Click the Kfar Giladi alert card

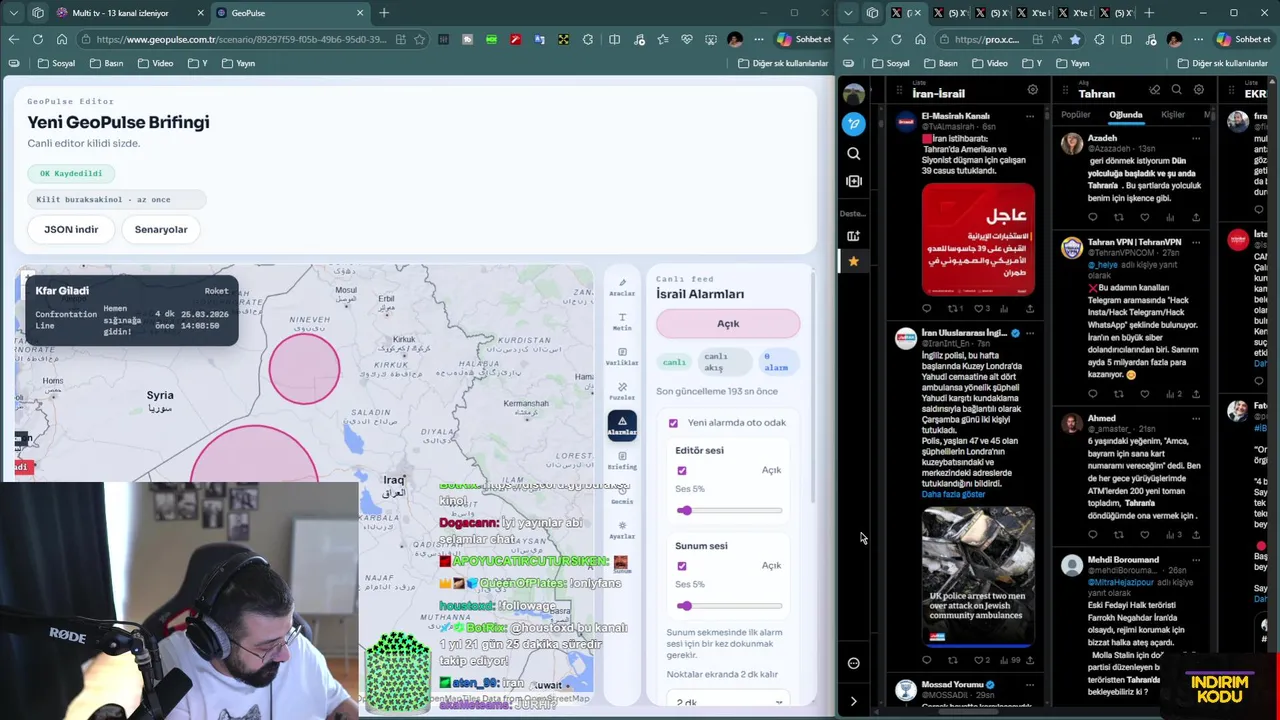(x=132, y=311)
